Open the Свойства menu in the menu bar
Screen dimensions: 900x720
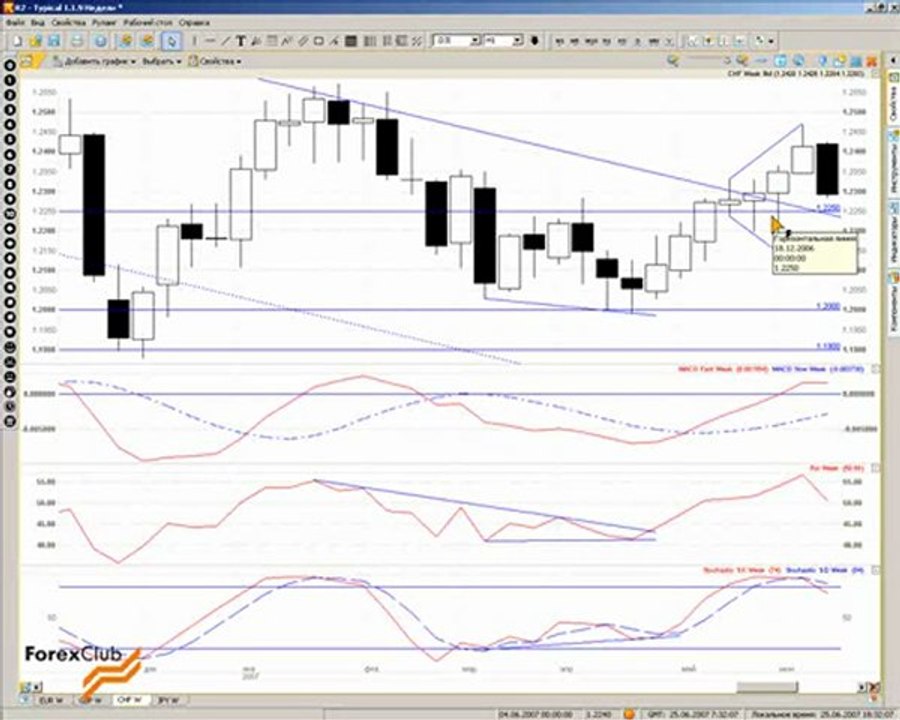[68, 23]
